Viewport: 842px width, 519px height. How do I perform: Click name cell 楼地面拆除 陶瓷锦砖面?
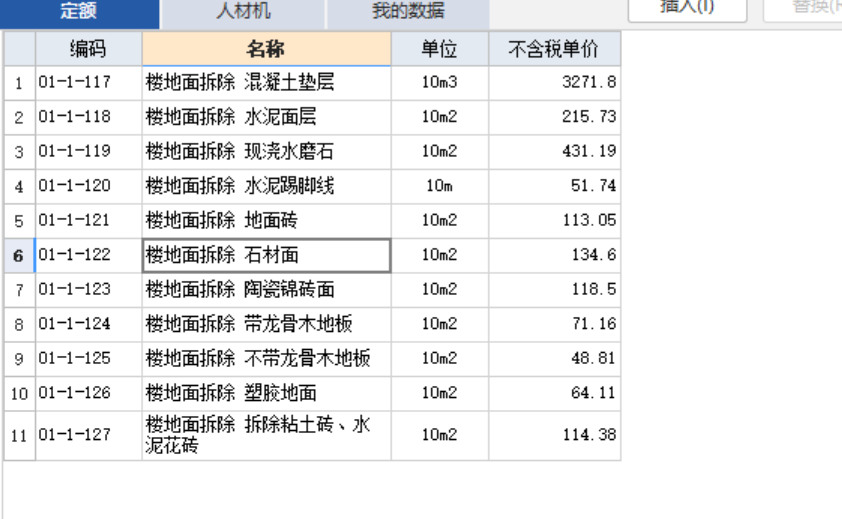(x=266, y=290)
